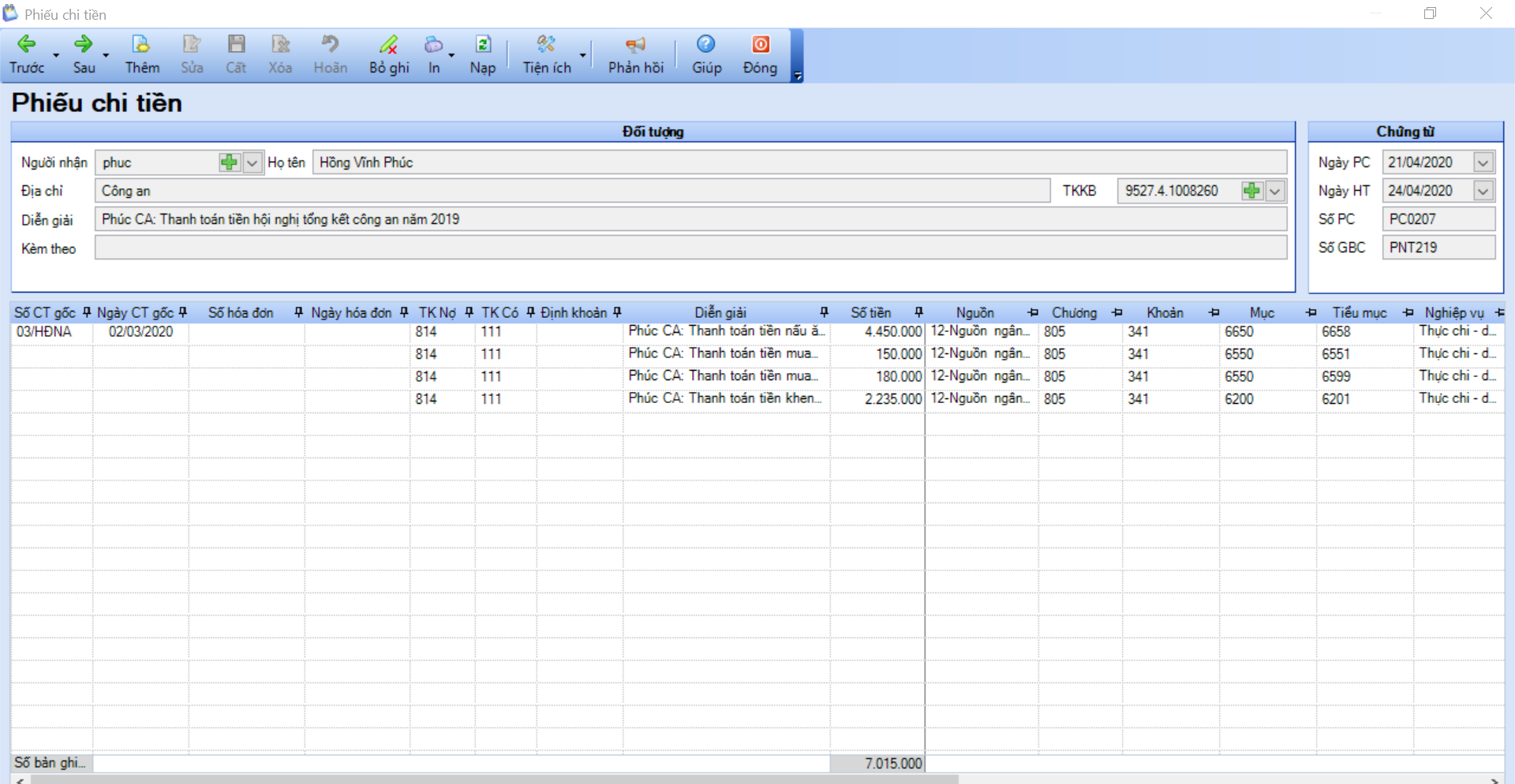This screenshot has width=1515, height=784.
Task: Click the Thêm (add new) toolbar icon
Action: [x=141, y=45]
